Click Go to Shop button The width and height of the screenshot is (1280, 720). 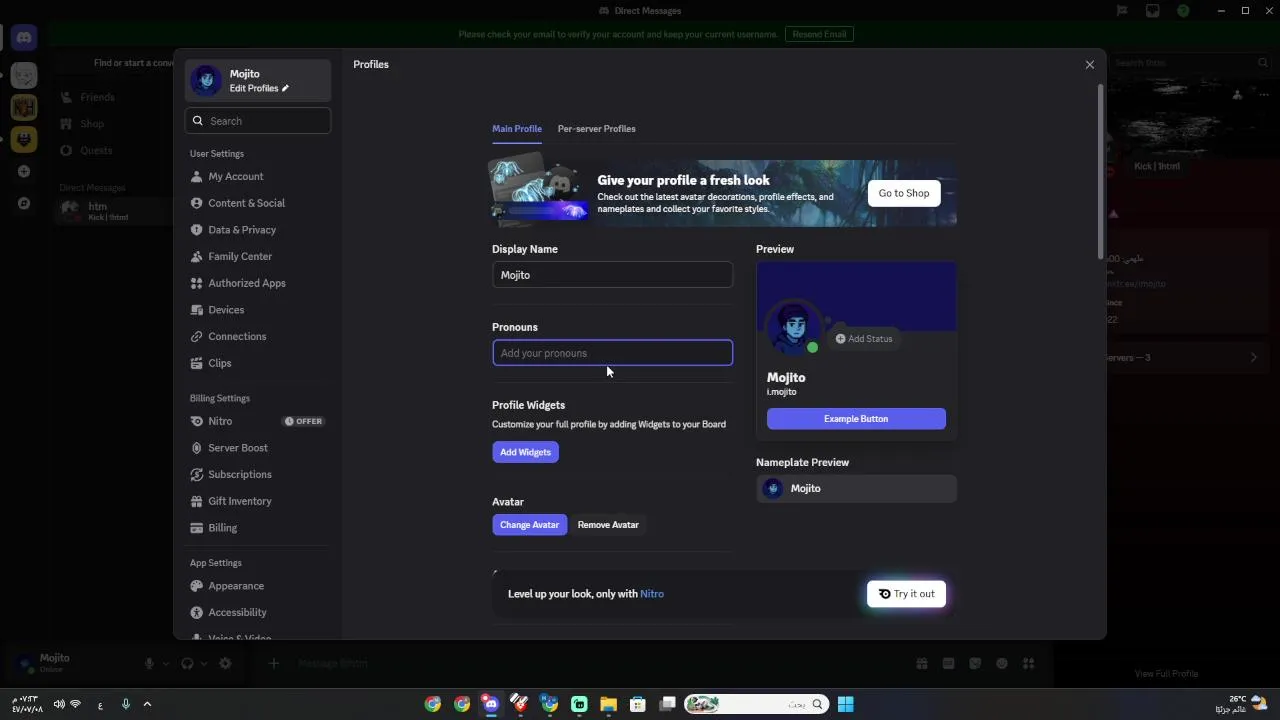pos(904,193)
